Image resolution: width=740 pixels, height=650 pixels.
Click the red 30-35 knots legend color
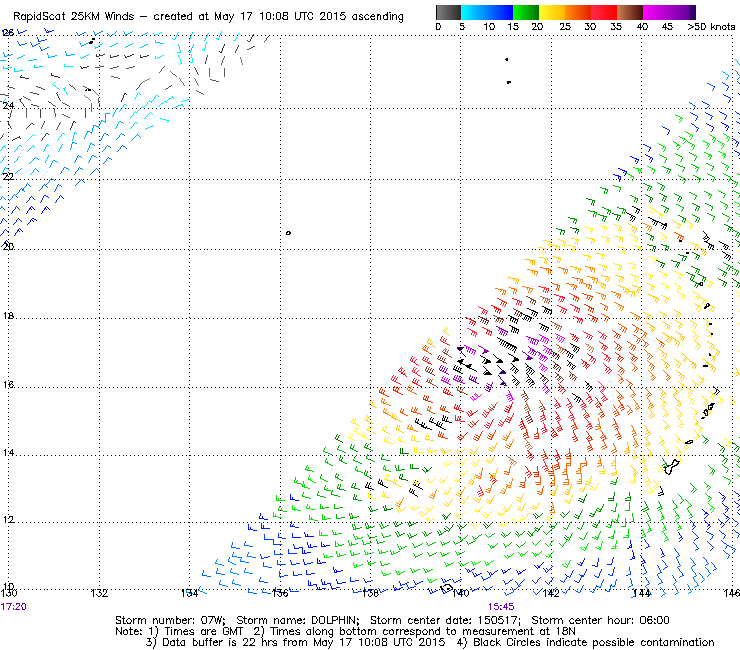click(604, 12)
